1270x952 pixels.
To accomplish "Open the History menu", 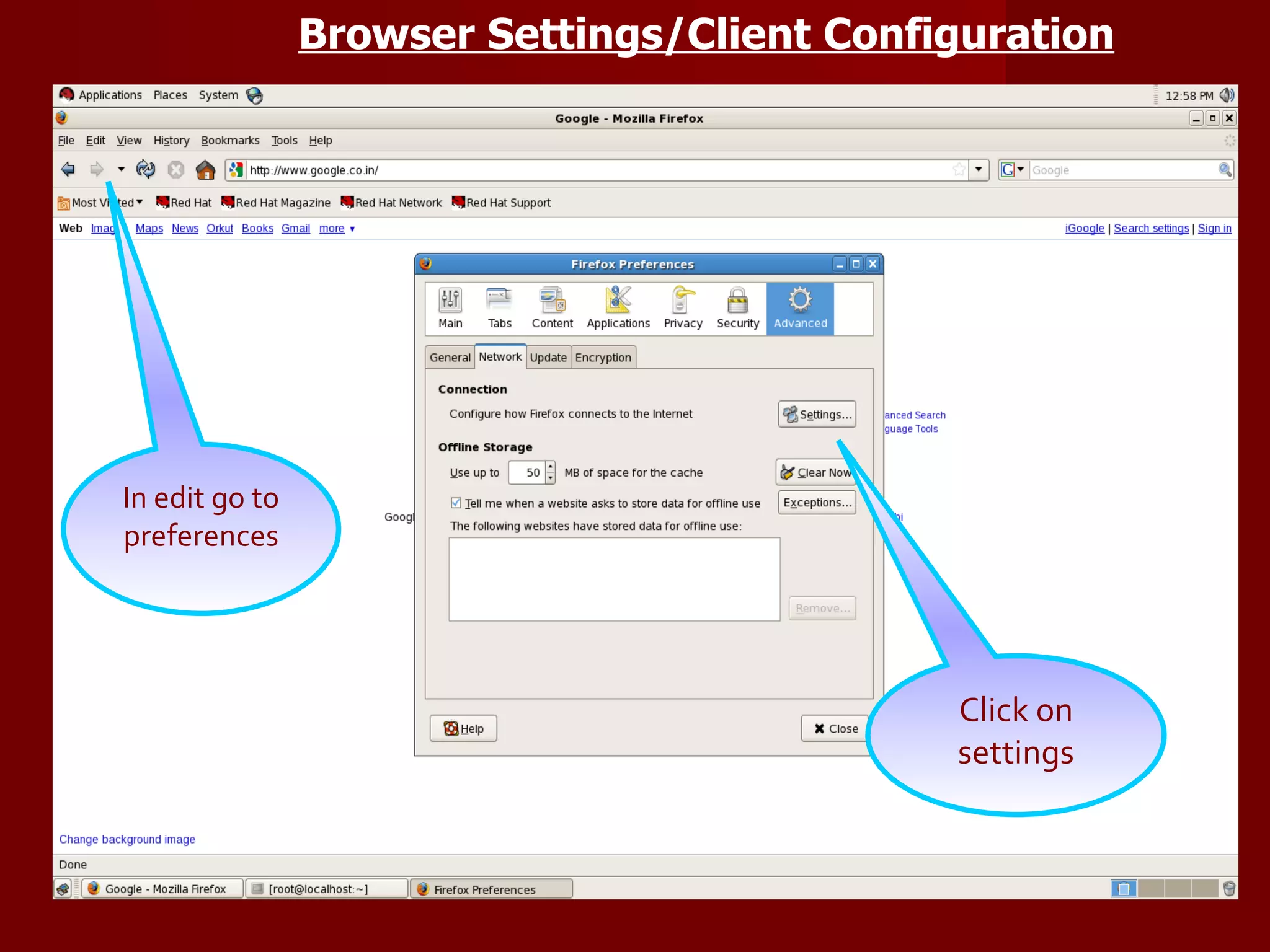I will pyautogui.click(x=171, y=140).
